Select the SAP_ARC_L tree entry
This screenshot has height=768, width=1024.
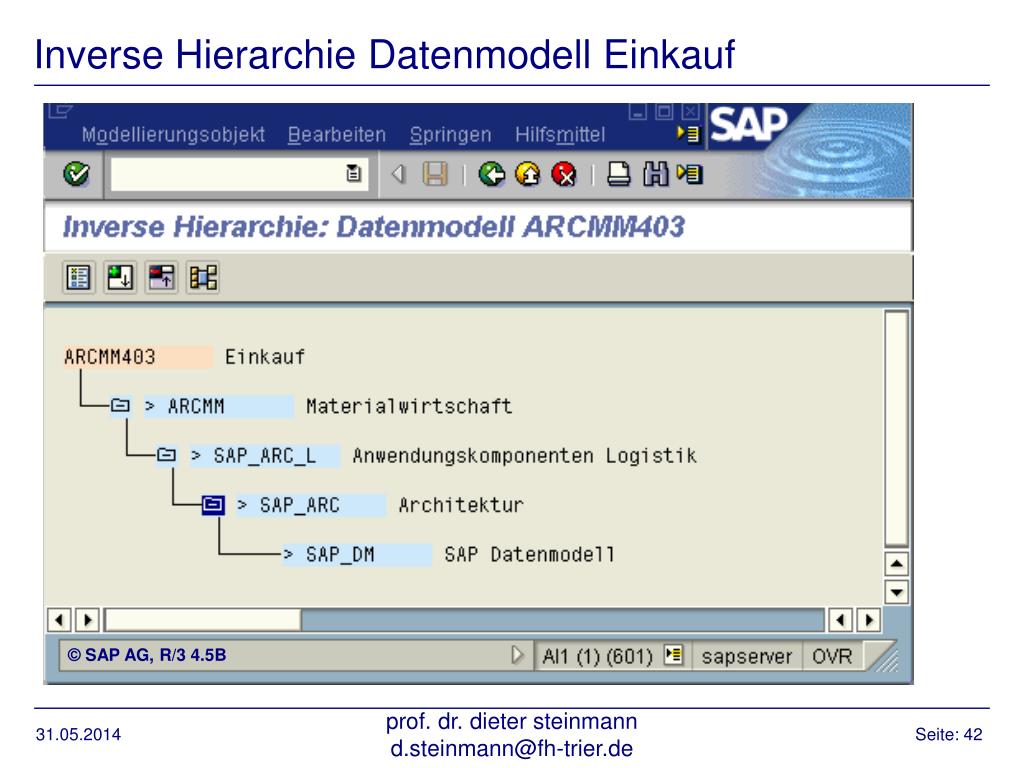[x=265, y=455]
